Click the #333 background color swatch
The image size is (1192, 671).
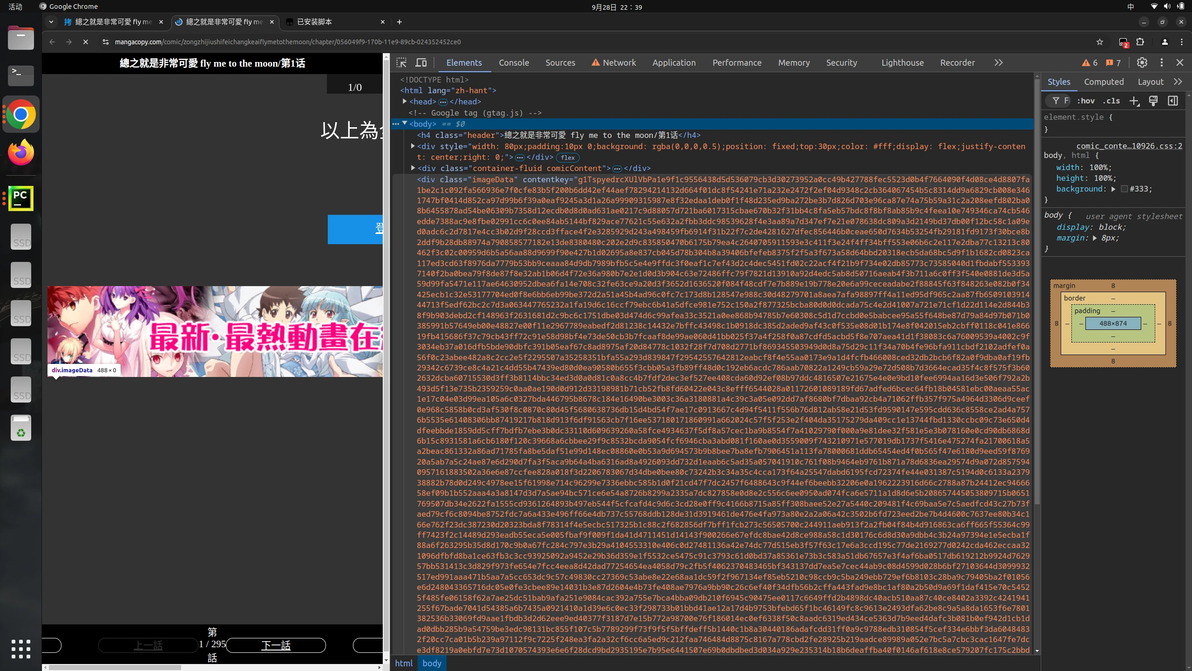(x=1124, y=188)
